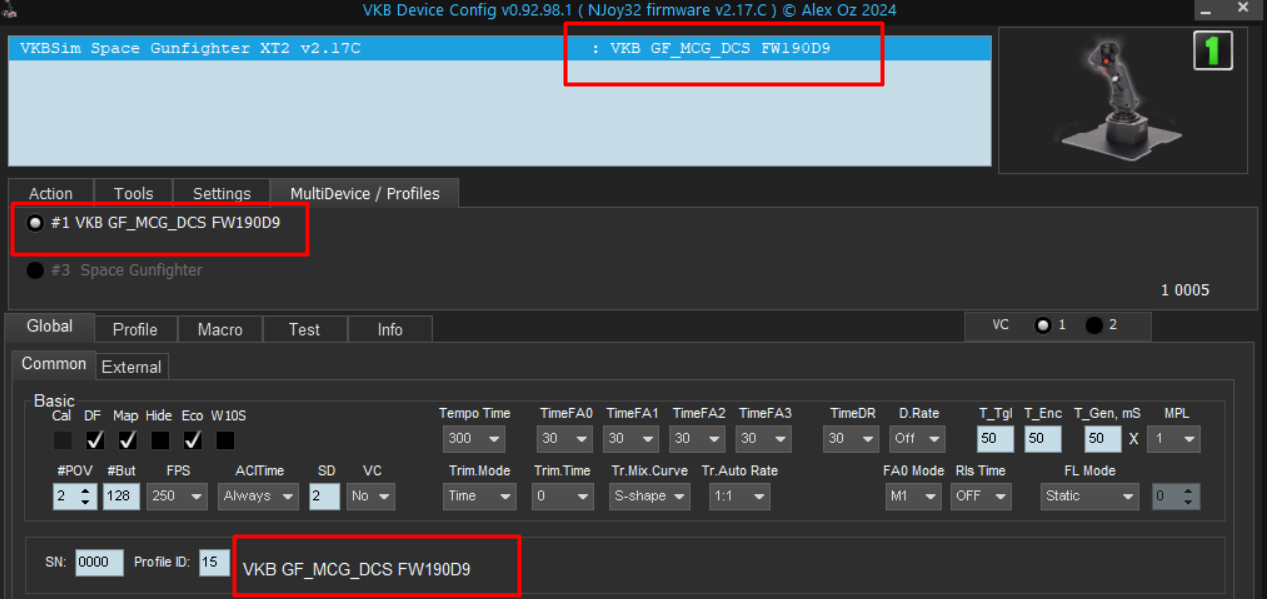Open the TimeFA1 dropdown
This screenshot has width=1267, height=599.
632,438
